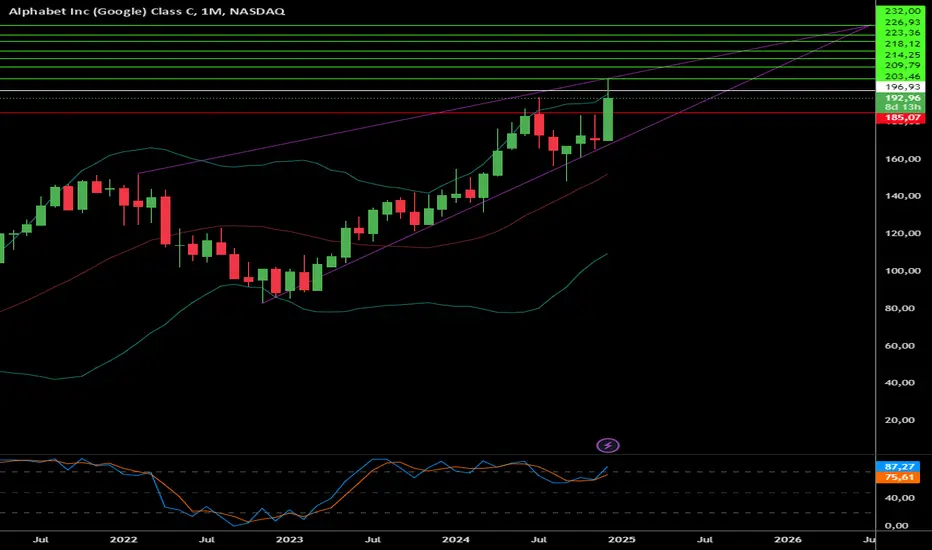The width and height of the screenshot is (932, 550).
Task: Click the 60,00 price axis value
Action: [x=902, y=345]
